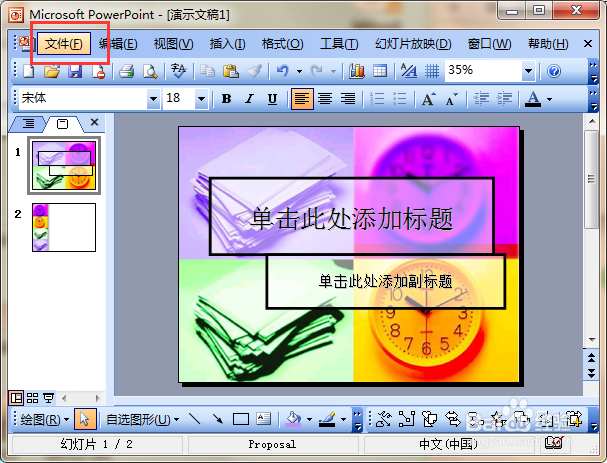Open the font color dropdown arrow
This screenshot has height=463, width=607.
coord(549,99)
